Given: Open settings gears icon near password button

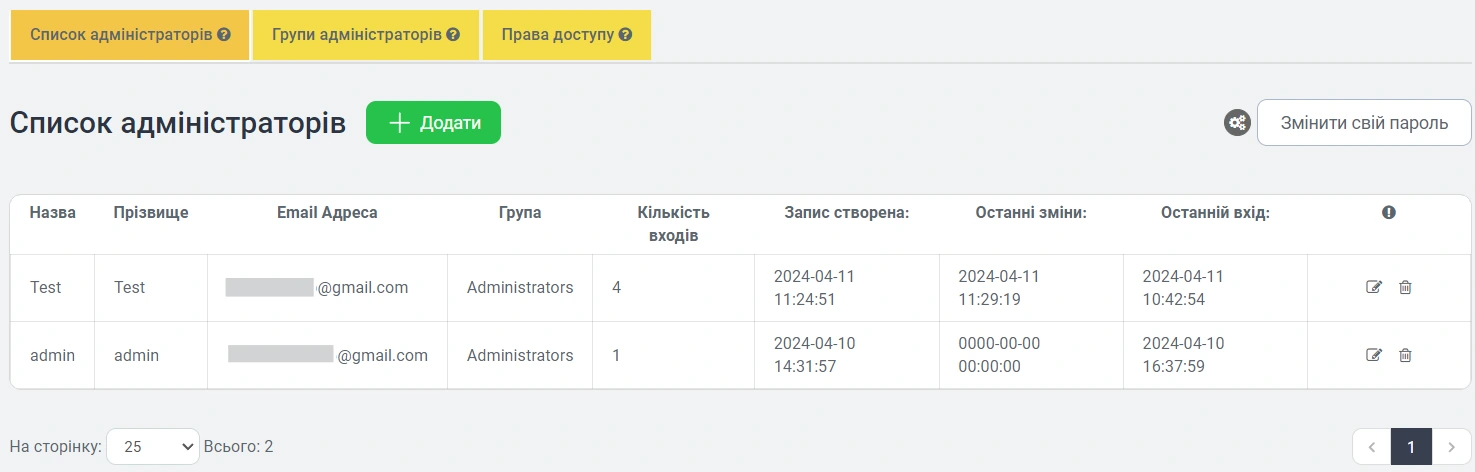Looking at the screenshot, I should tap(1237, 123).
